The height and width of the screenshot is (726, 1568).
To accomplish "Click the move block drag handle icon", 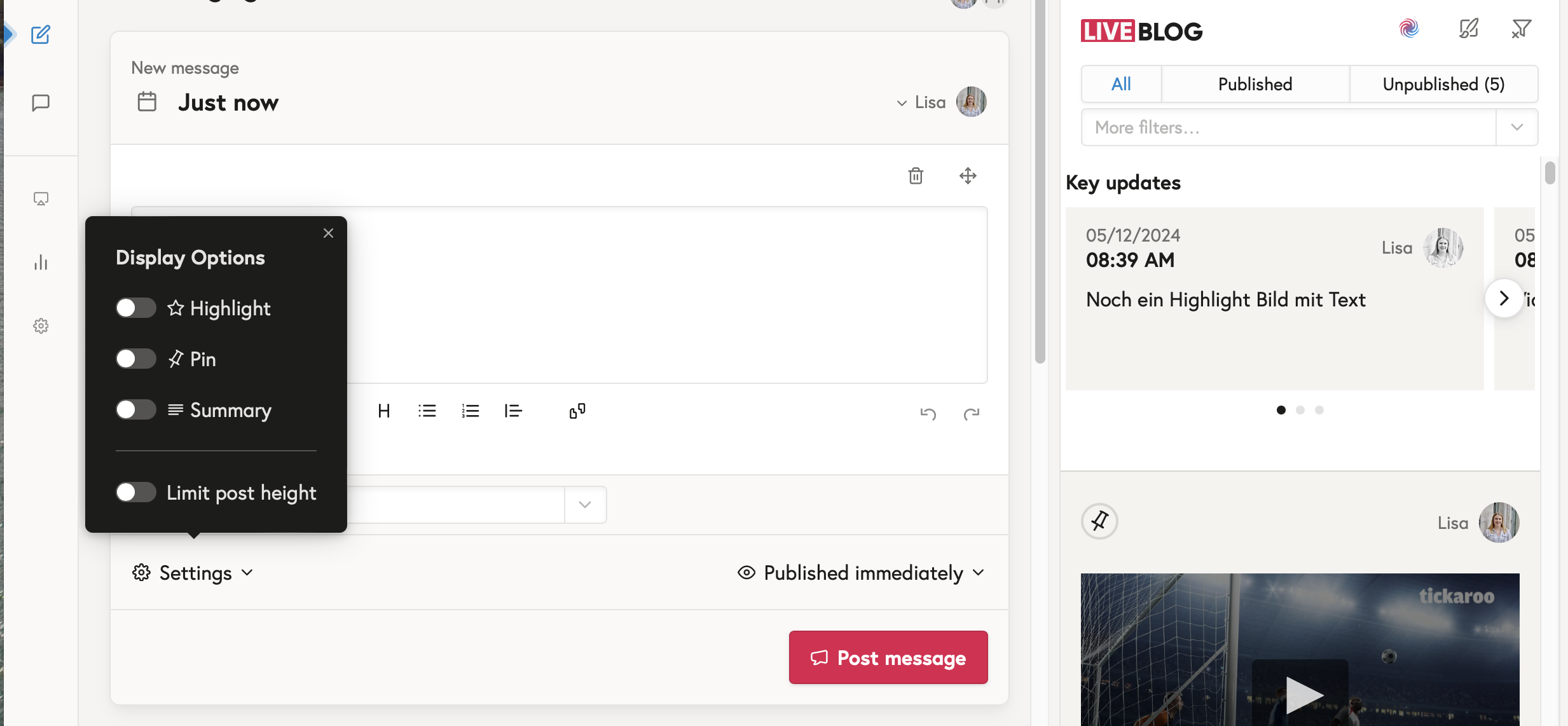I will tap(968, 175).
